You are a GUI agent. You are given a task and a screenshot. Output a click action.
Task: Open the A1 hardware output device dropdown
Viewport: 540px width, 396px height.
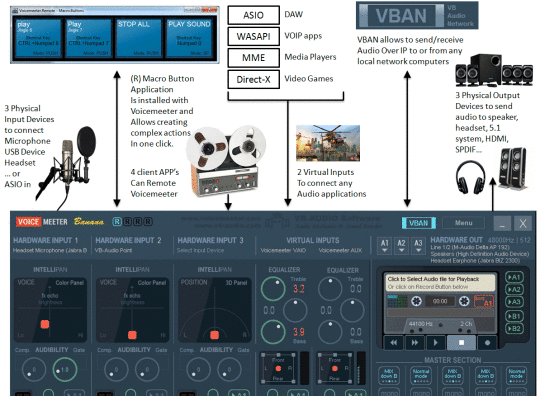click(x=385, y=246)
